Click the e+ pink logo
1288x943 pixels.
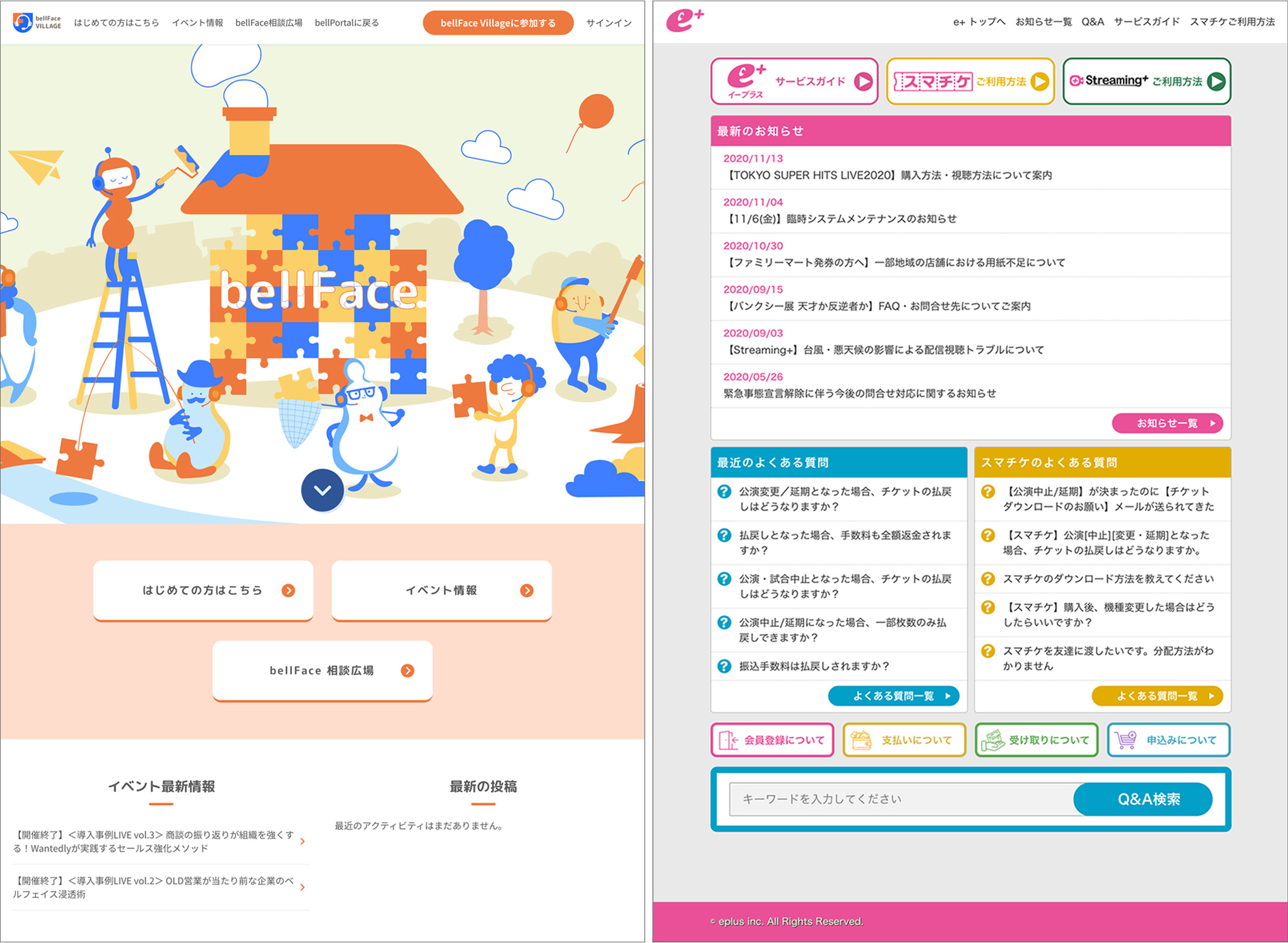(684, 21)
